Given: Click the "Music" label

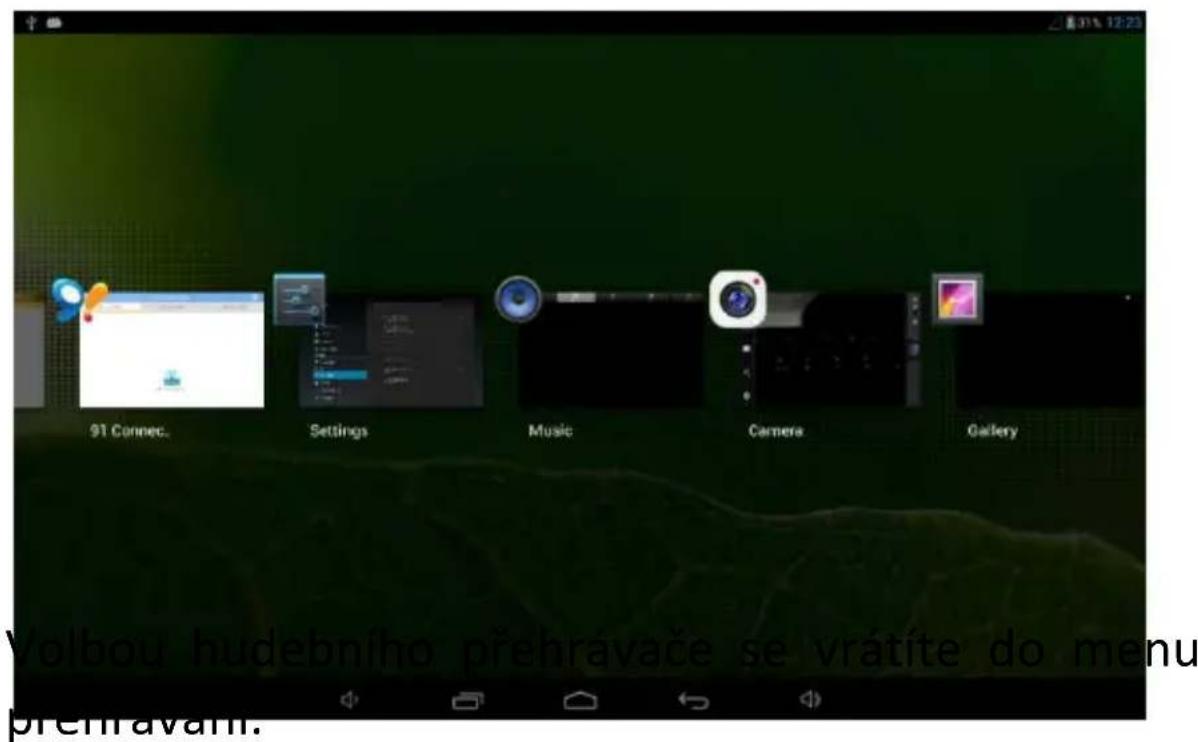Looking at the screenshot, I should [550, 430].
